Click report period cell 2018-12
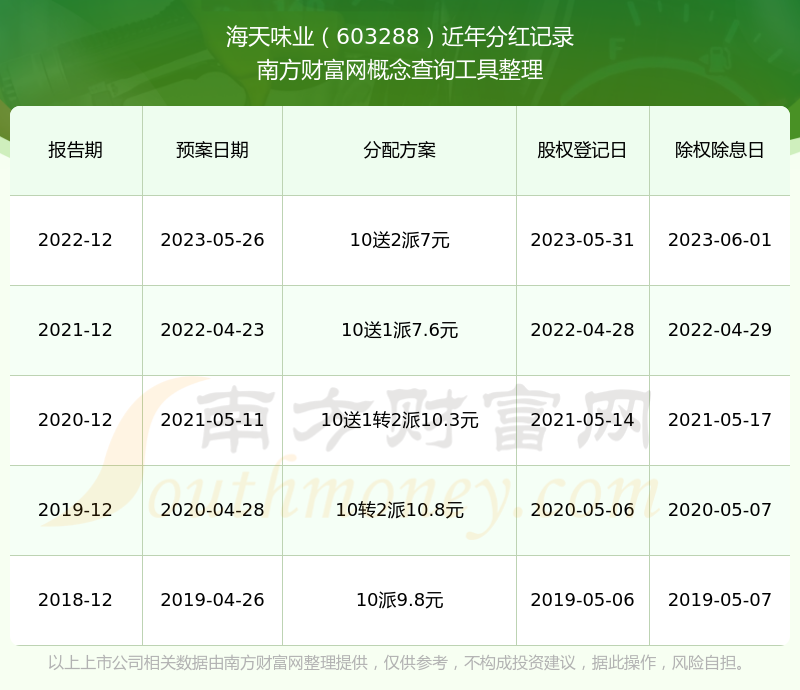This screenshot has width=800, height=690. click(76, 600)
